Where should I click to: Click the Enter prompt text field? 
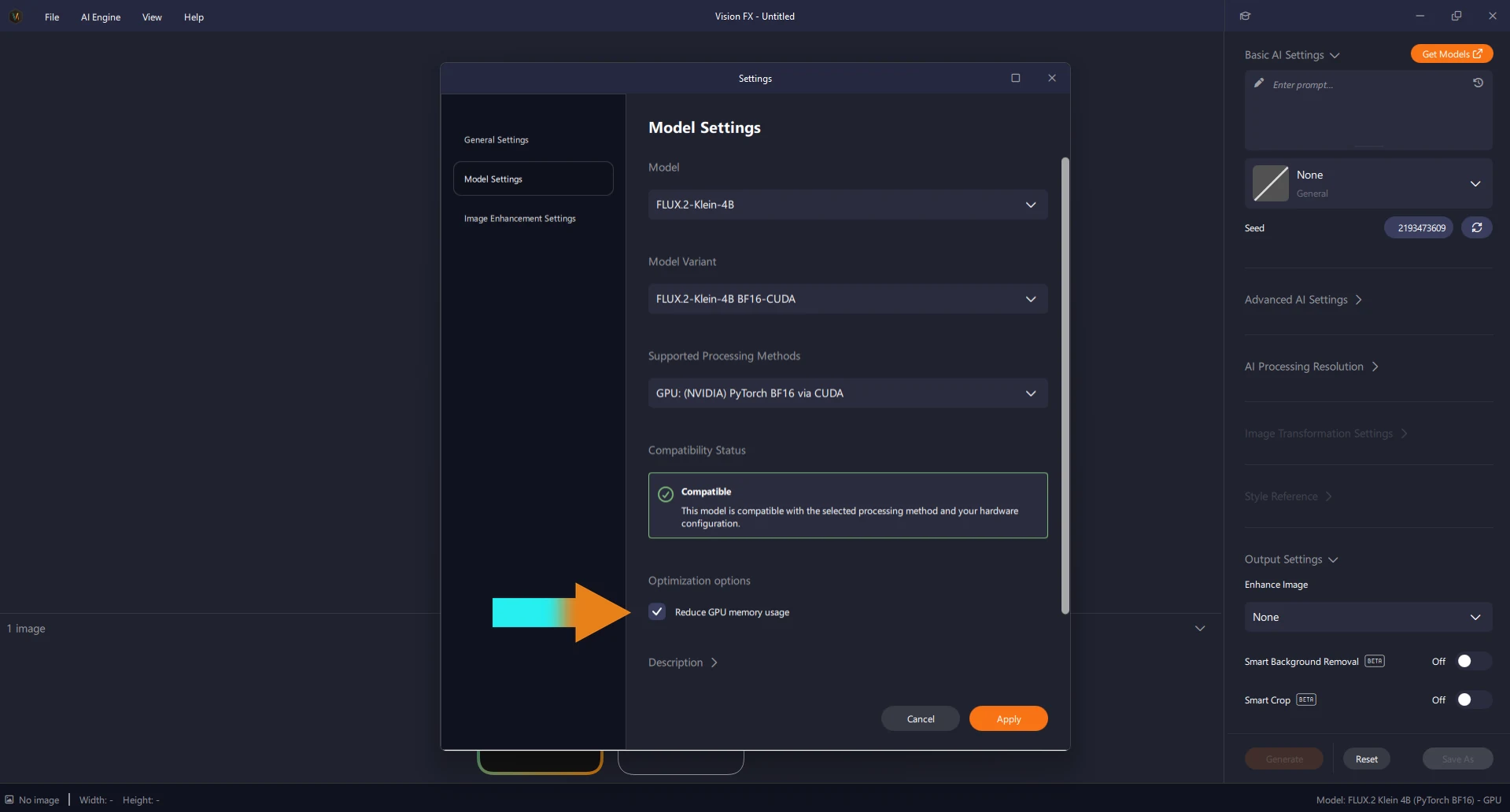tap(1368, 110)
